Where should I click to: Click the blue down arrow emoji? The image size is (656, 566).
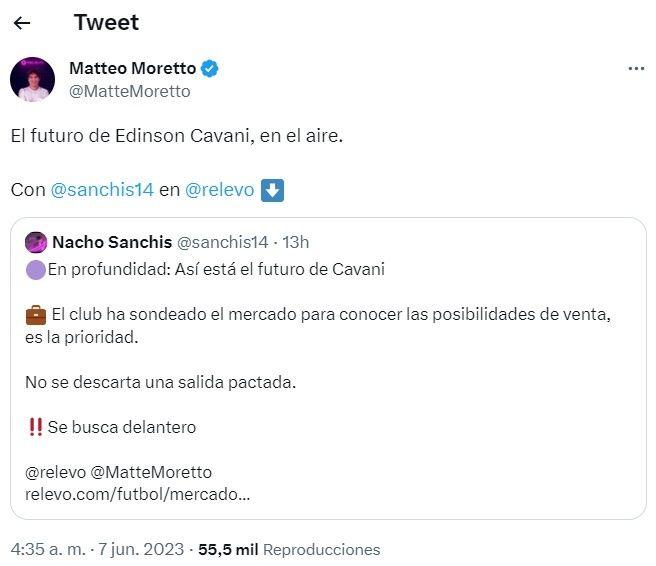pos(272,190)
